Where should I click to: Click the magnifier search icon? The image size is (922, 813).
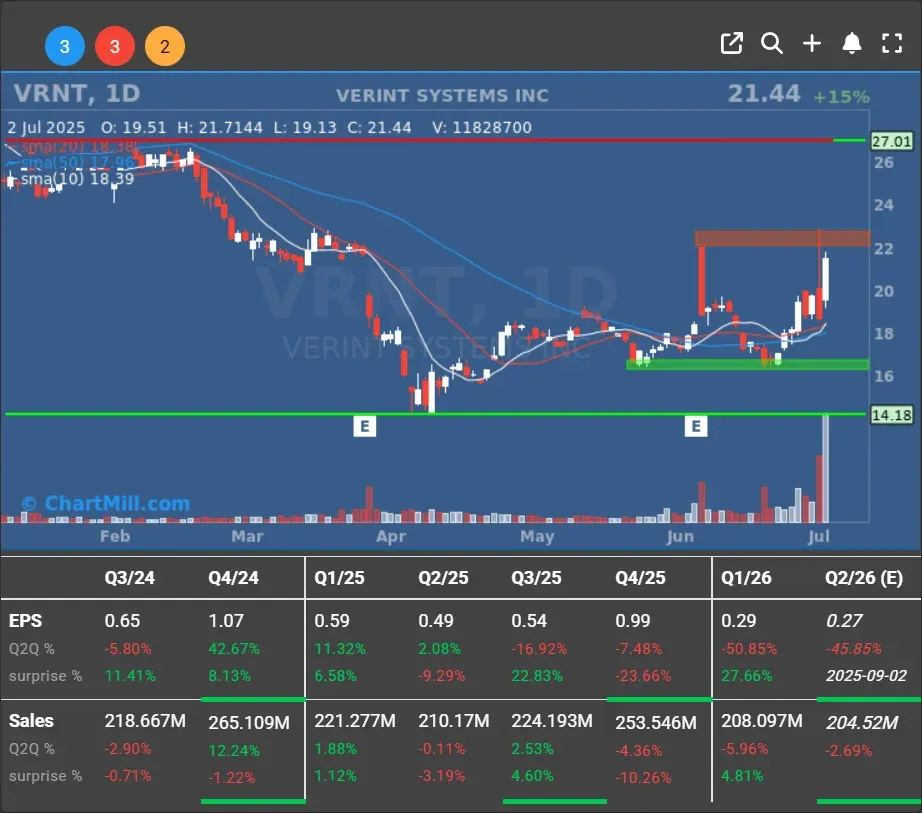pyautogui.click(x=771, y=44)
